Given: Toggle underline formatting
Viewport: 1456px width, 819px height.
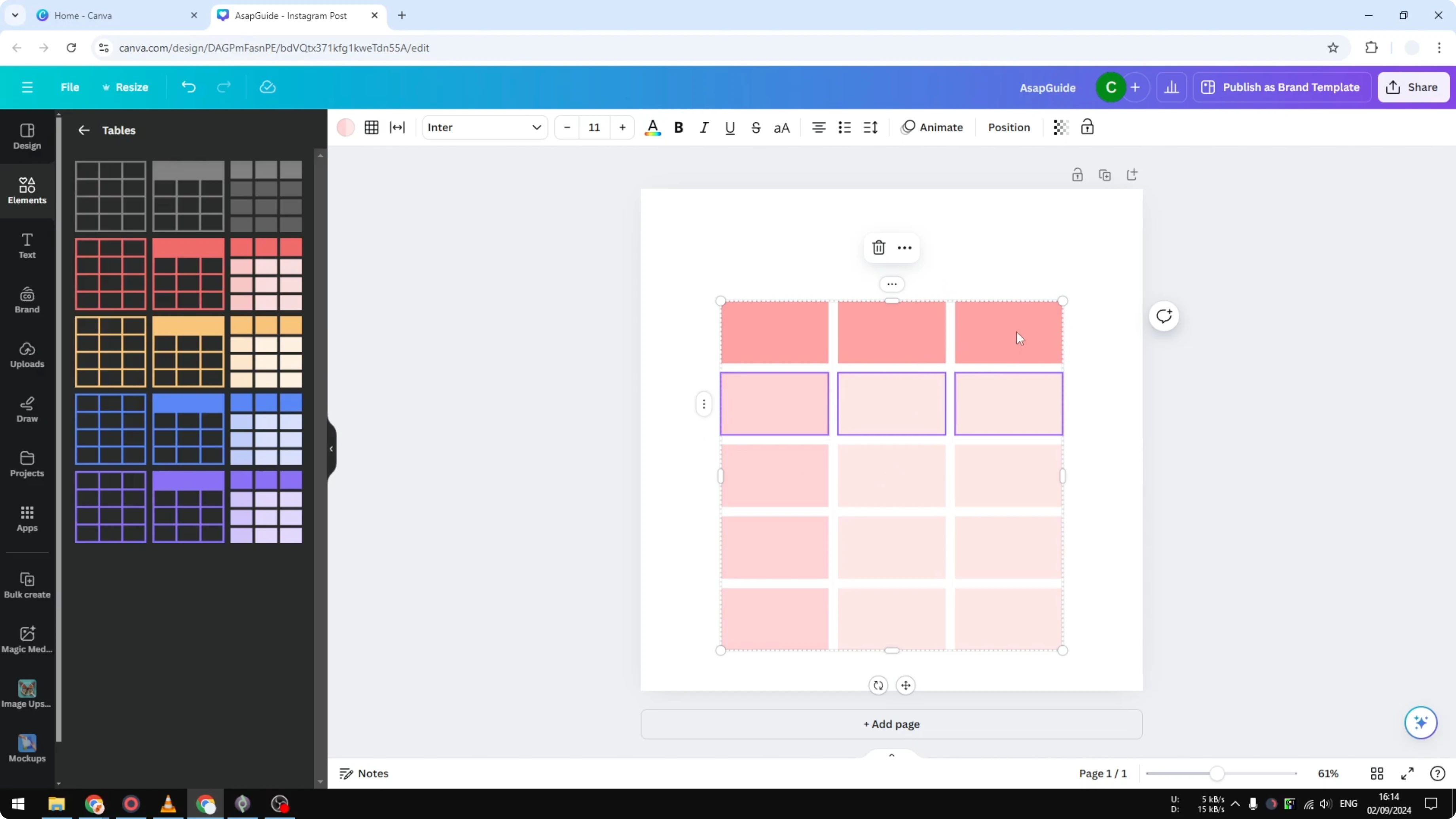Looking at the screenshot, I should [x=730, y=128].
